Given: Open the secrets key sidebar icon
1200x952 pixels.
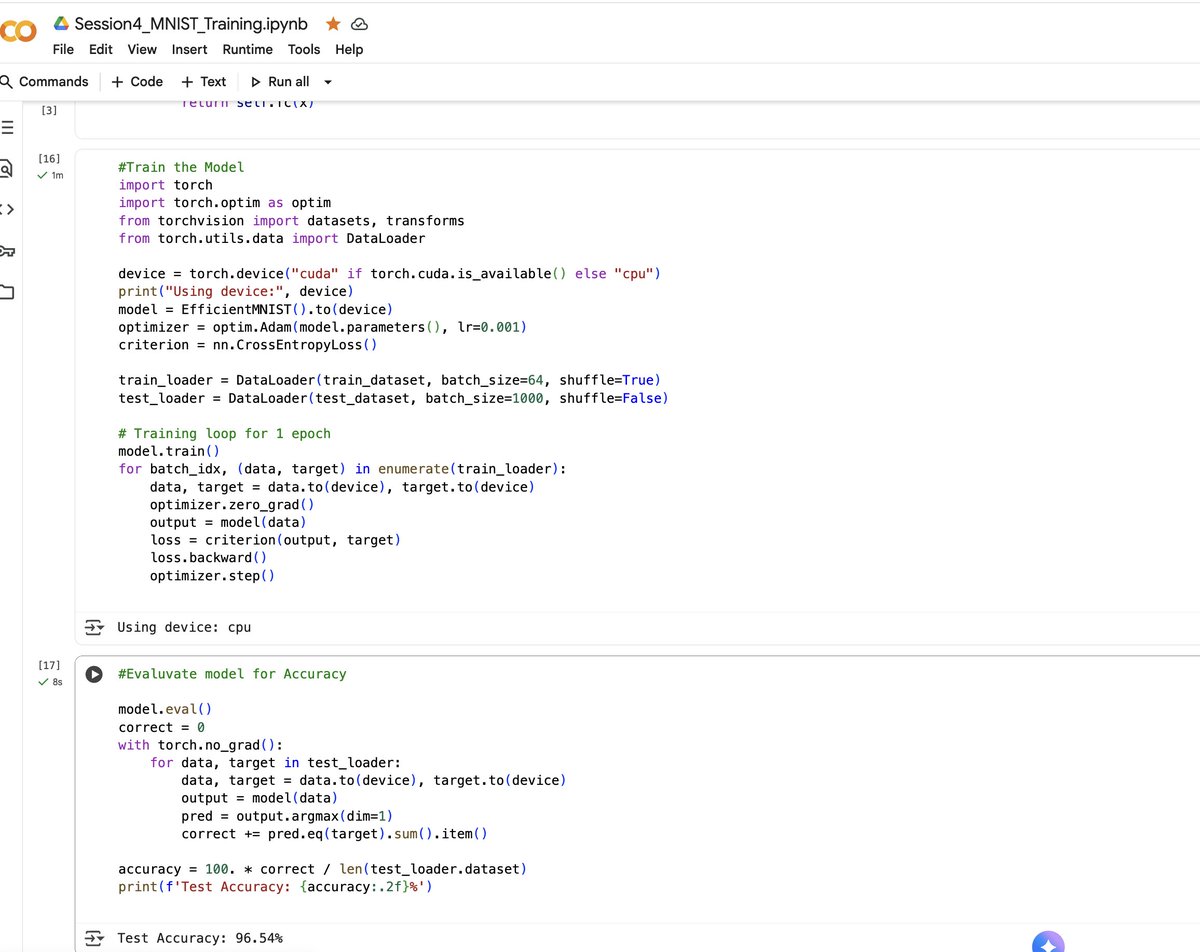Looking at the screenshot, I should pos(7,250).
